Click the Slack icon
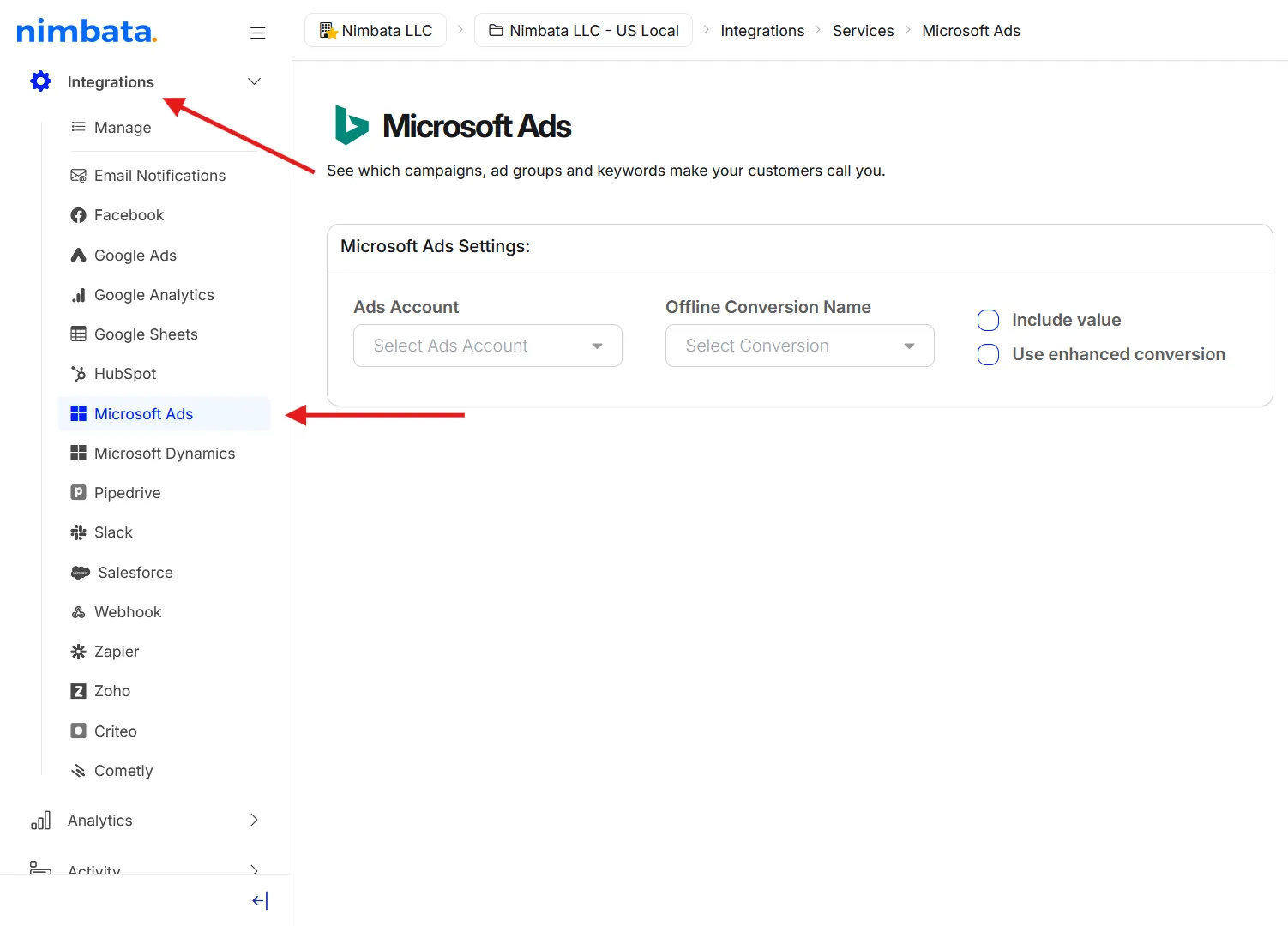Image resolution: width=1288 pixels, height=926 pixels. point(78,532)
